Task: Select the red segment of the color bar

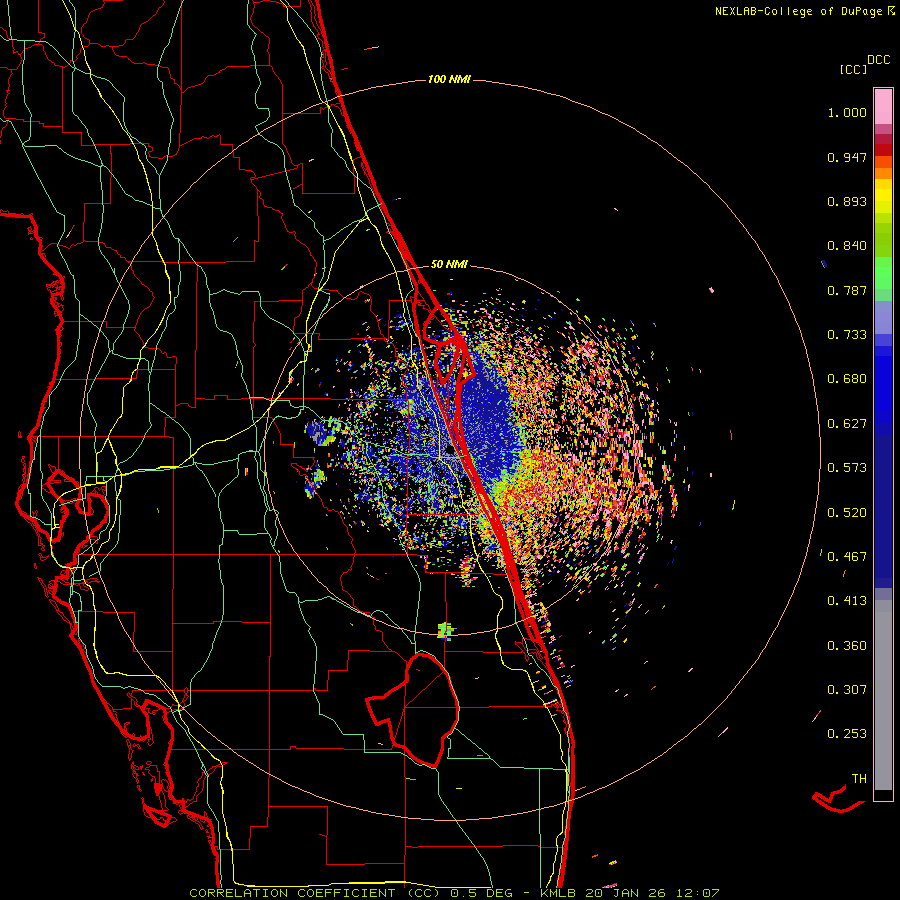Action: tap(883, 150)
